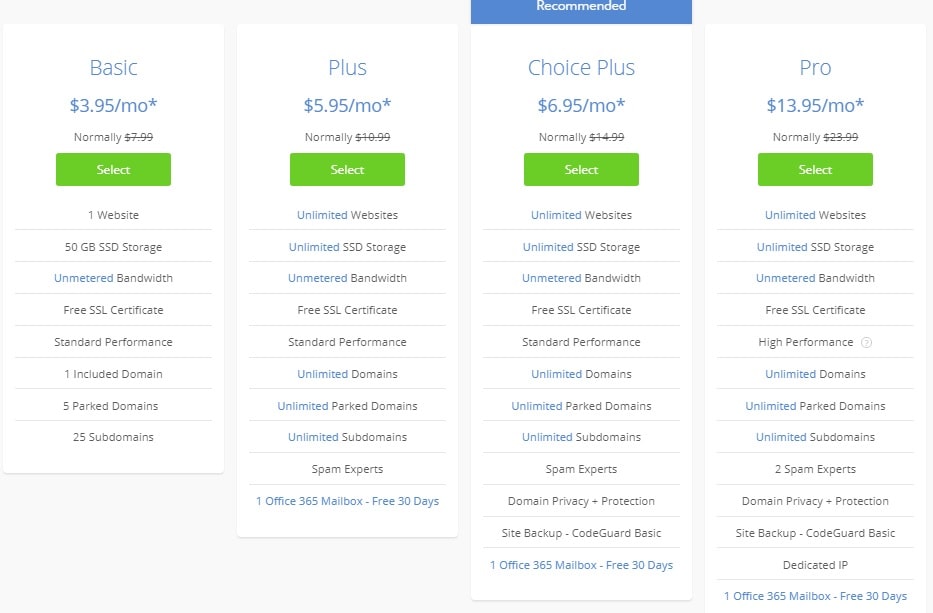The height and width of the screenshot is (613, 933).
Task: Open Unmetered Bandwidth link in Basic plan
Action: 84,278
